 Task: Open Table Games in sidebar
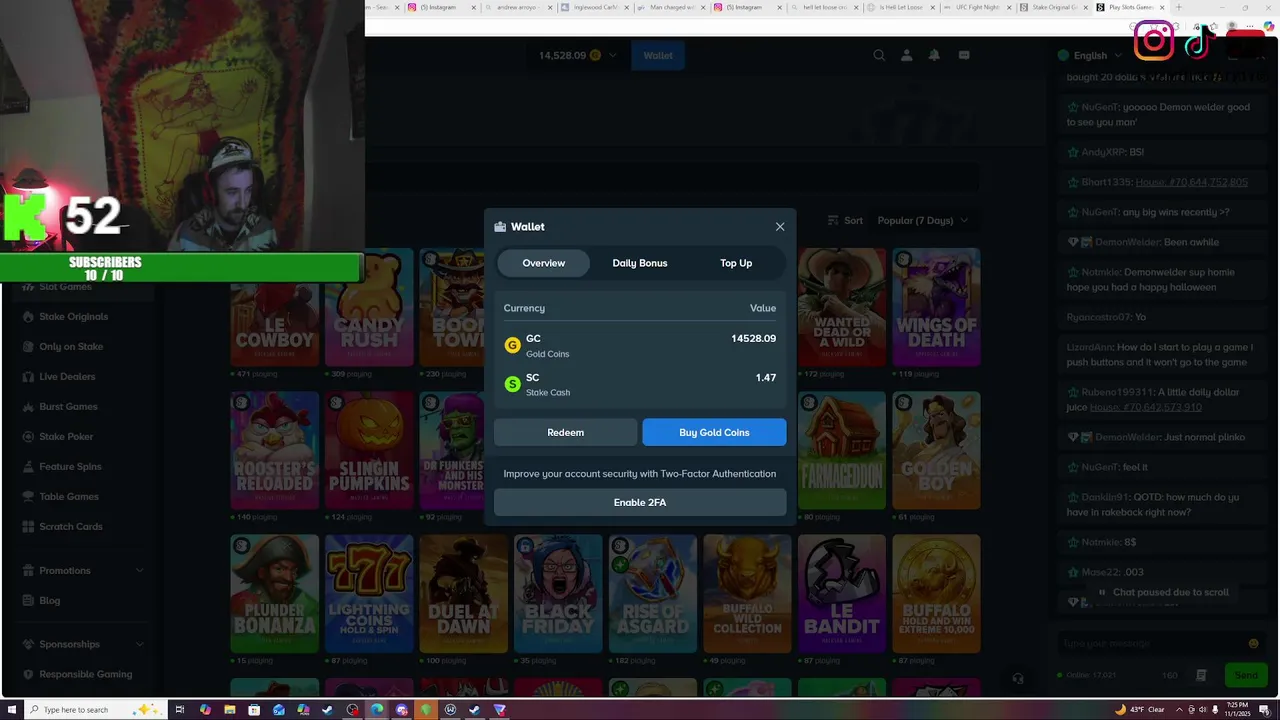coord(68,497)
